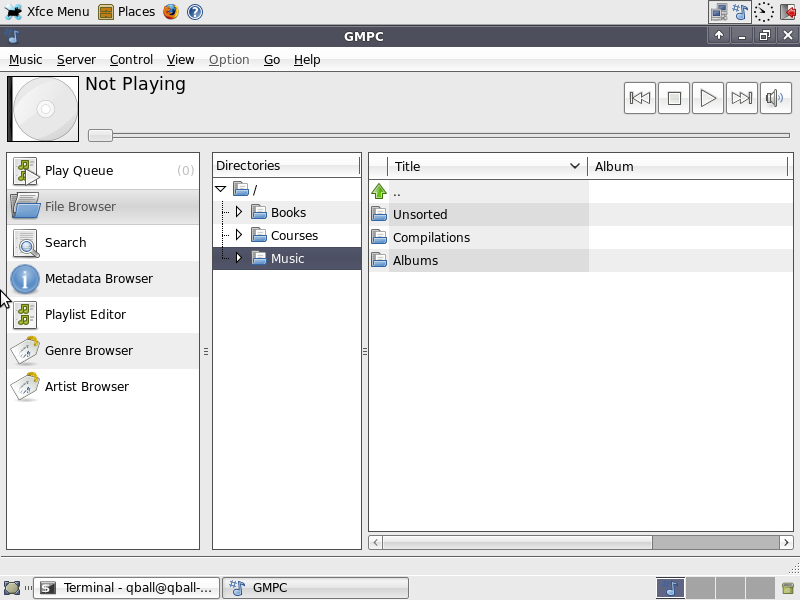Select the Books folder in Directories
Image resolution: width=800 pixels, height=600 pixels.
pos(288,212)
